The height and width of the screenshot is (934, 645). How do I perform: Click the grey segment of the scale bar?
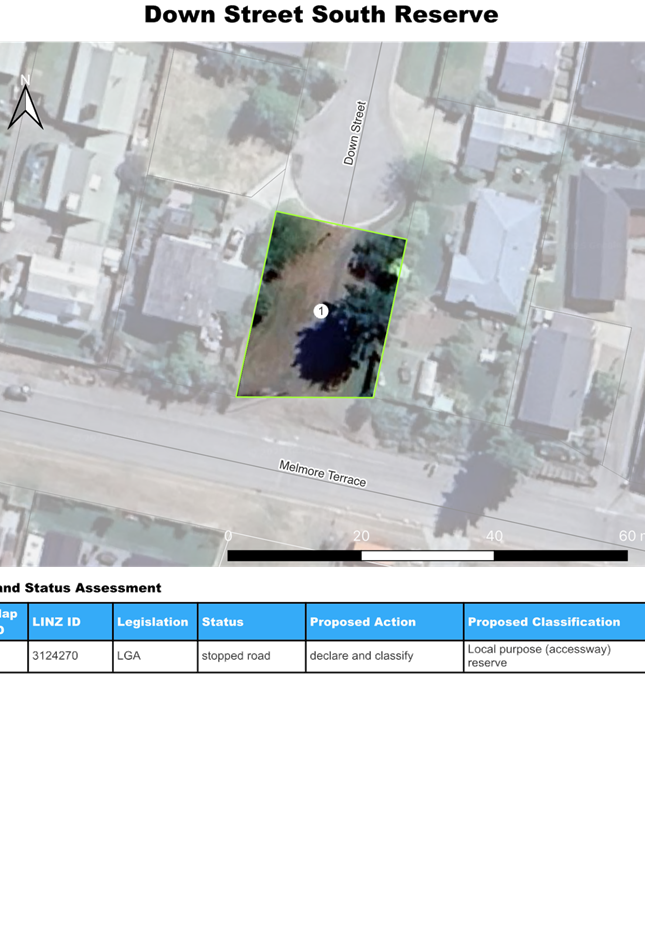coord(427,556)
